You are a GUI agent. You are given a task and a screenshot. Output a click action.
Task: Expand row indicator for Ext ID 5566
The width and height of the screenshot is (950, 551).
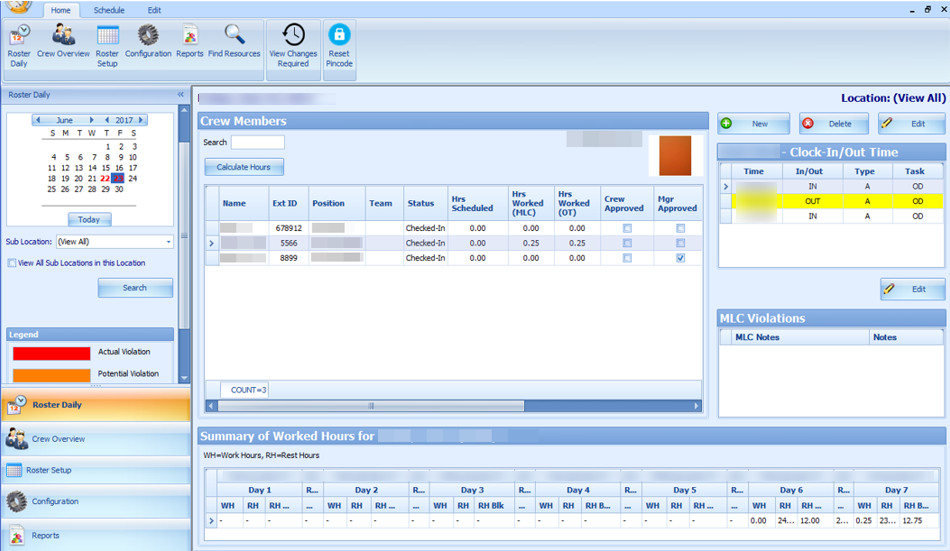pos(211,243)
